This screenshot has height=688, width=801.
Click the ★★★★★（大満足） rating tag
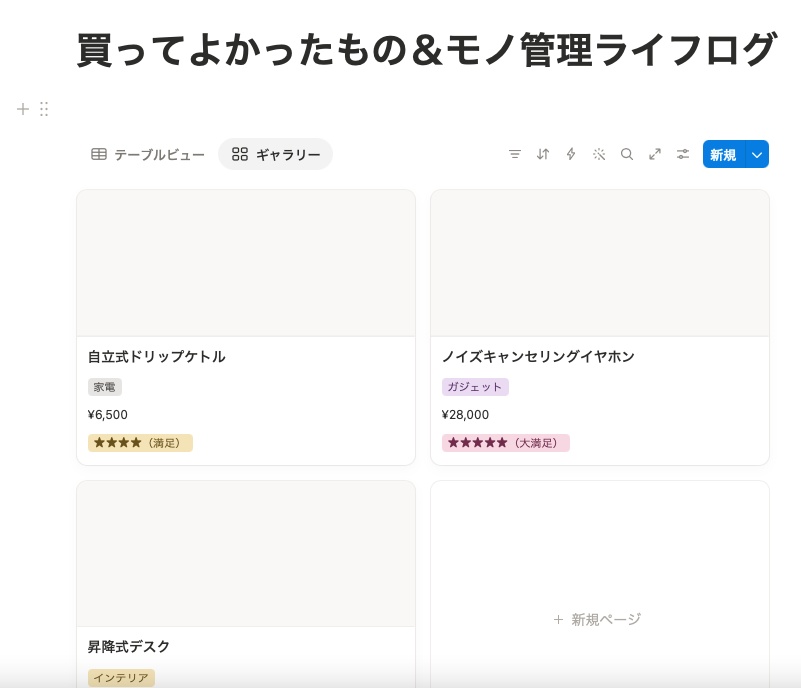coord(506,443)
